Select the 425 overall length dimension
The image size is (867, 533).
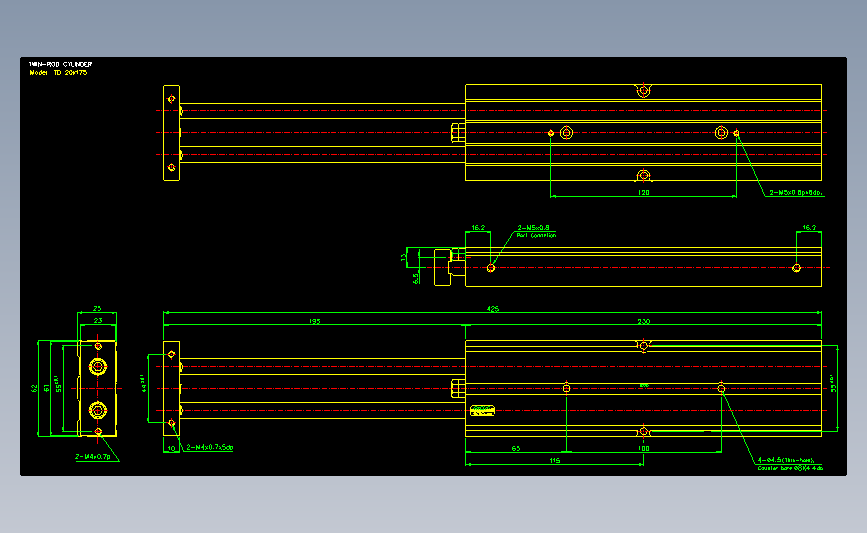pos(493,309)
